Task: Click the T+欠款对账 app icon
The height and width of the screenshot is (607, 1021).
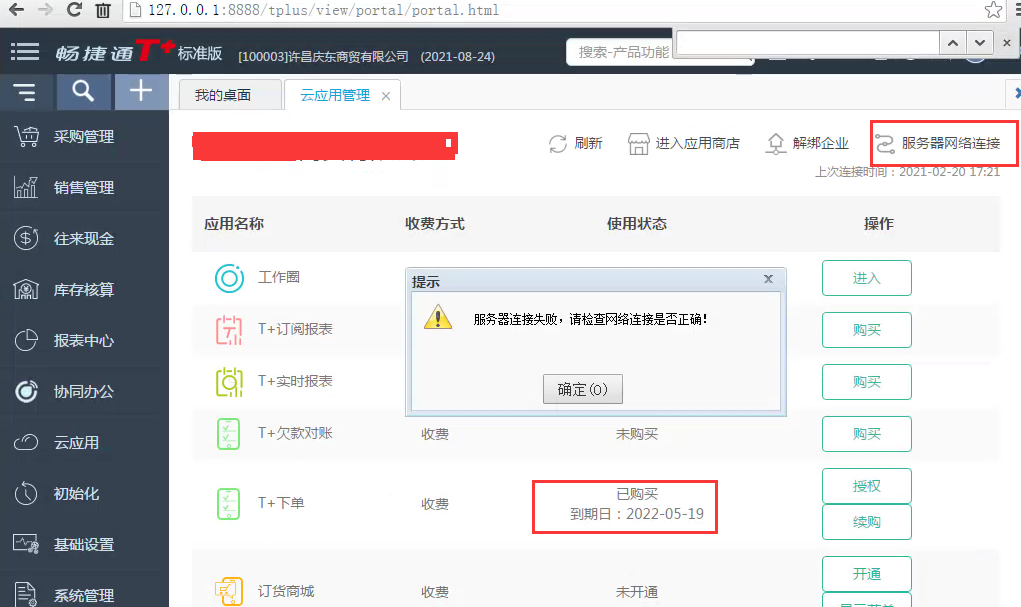Action: (229, 434)
